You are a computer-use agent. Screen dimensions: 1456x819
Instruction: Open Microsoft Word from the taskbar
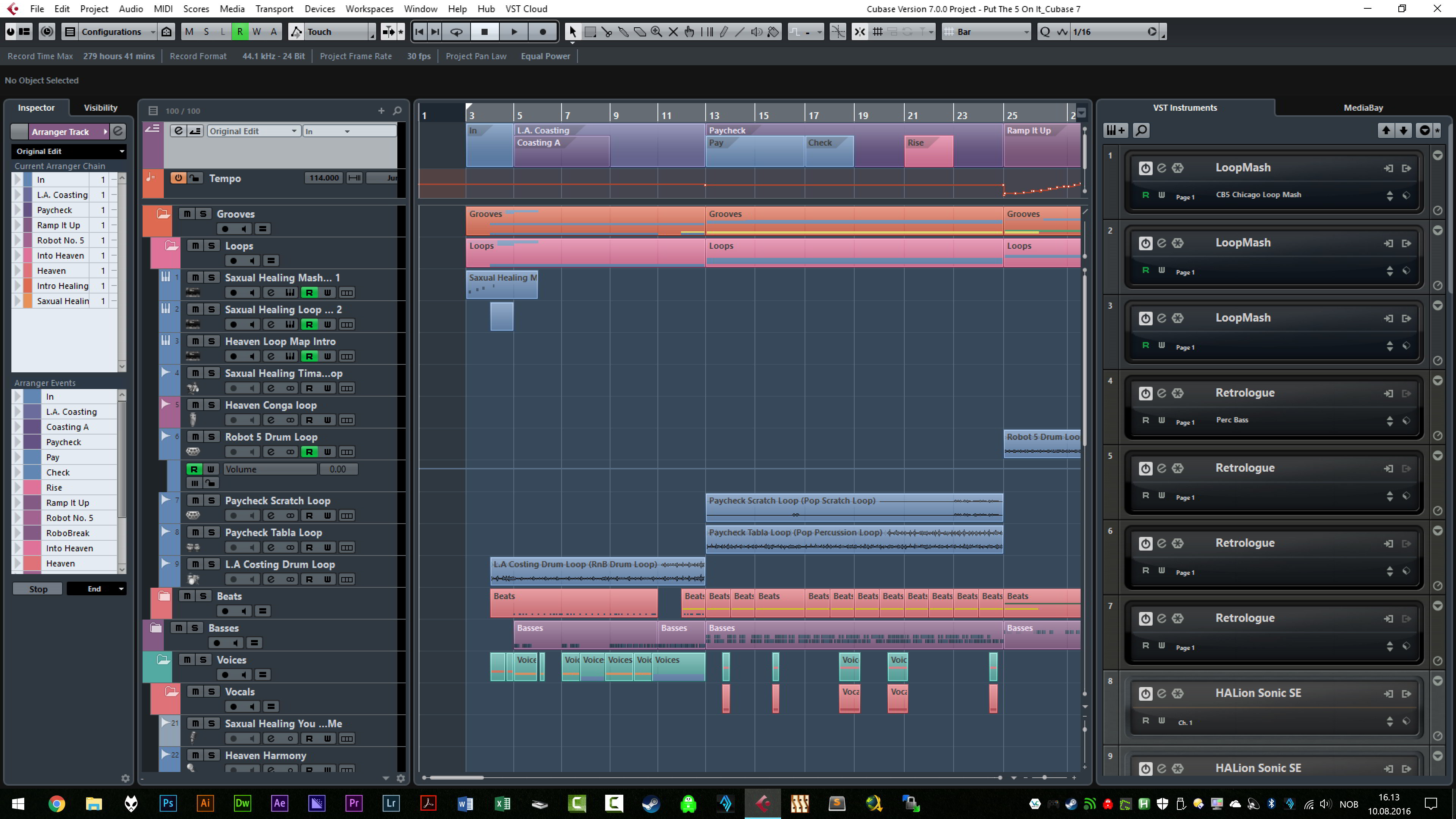pos(465,803)
